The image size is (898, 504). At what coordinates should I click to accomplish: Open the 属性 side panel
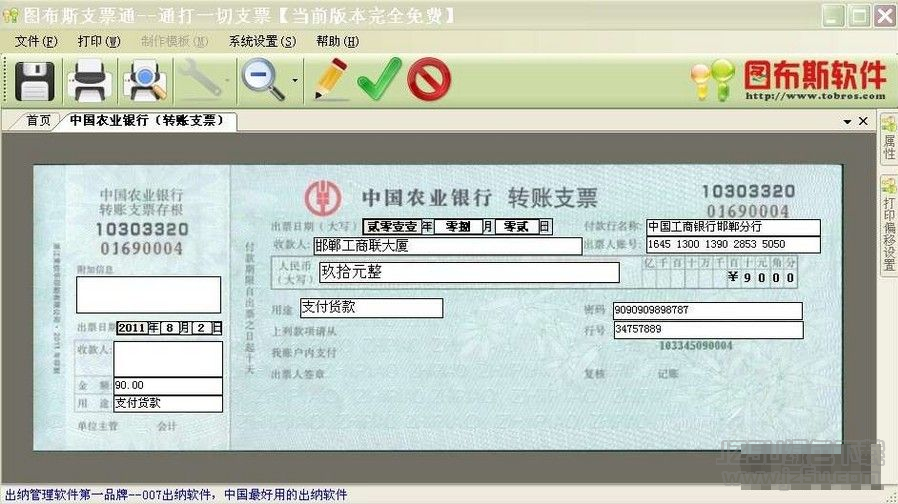[888, 139]
